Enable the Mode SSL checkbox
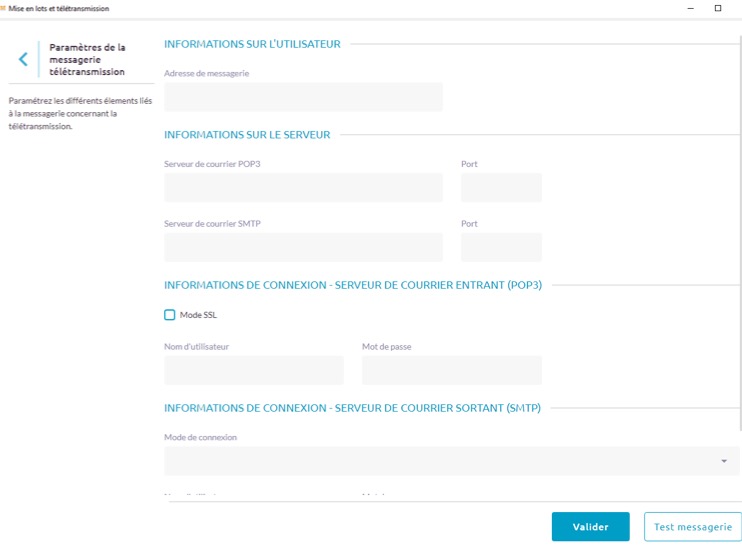 coord(169,315)
